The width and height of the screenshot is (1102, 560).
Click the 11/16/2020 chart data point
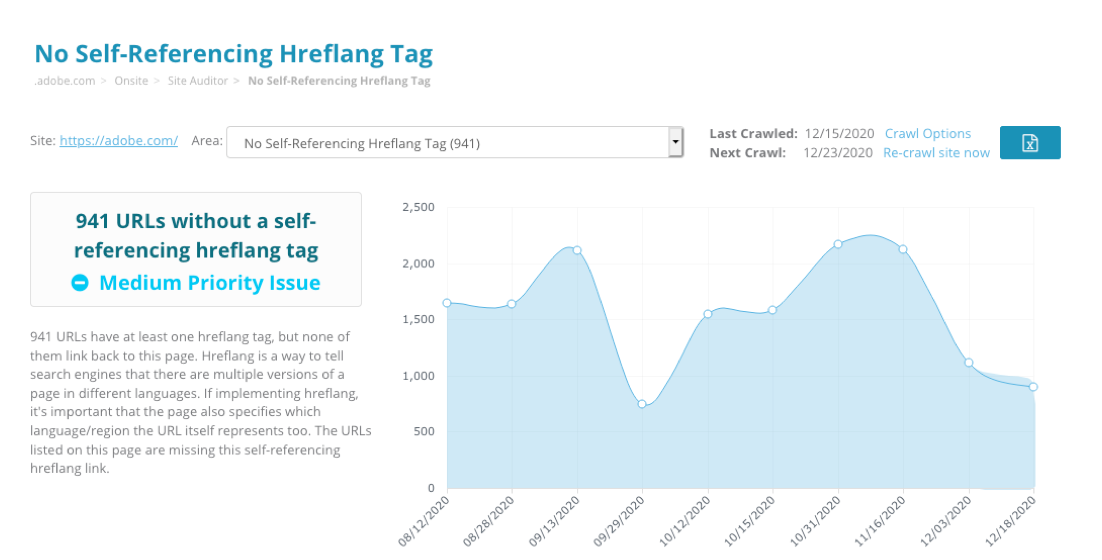(903, 249)
